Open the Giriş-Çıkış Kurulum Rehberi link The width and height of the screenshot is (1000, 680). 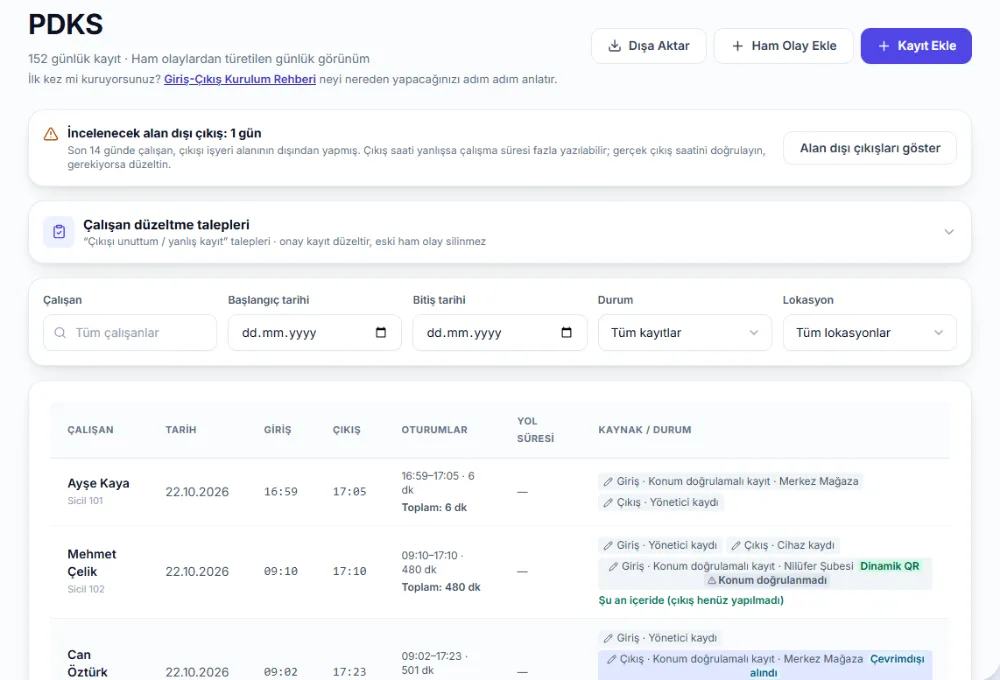pyautogui.click(x=240, y=79)
